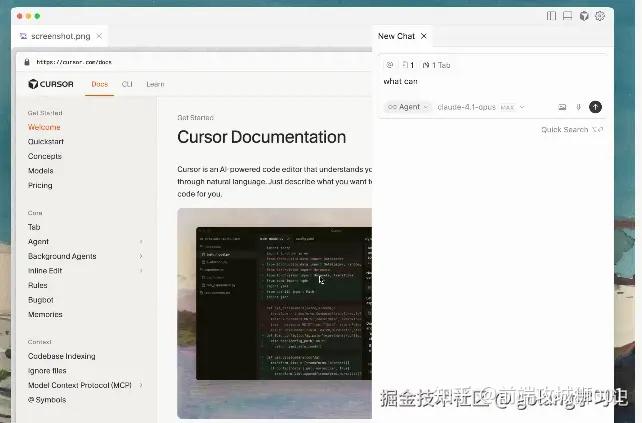Open the Rules sidebar entry

[x=38, y=285]
